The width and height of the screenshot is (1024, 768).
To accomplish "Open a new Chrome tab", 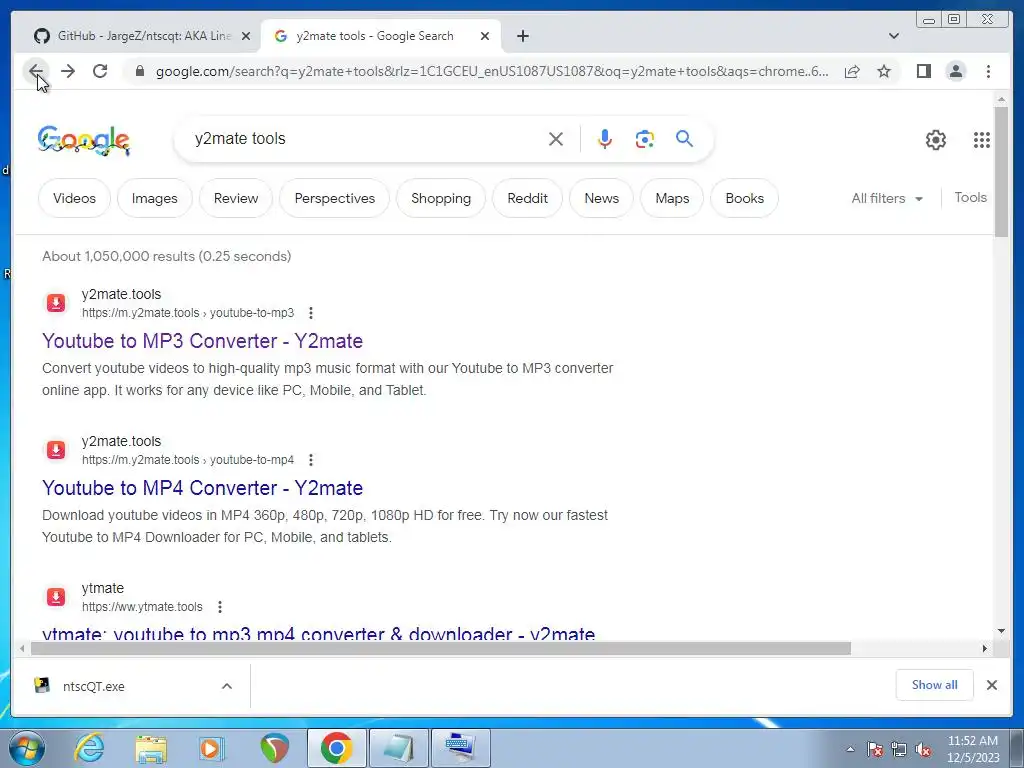I will (x=522, y=36).
